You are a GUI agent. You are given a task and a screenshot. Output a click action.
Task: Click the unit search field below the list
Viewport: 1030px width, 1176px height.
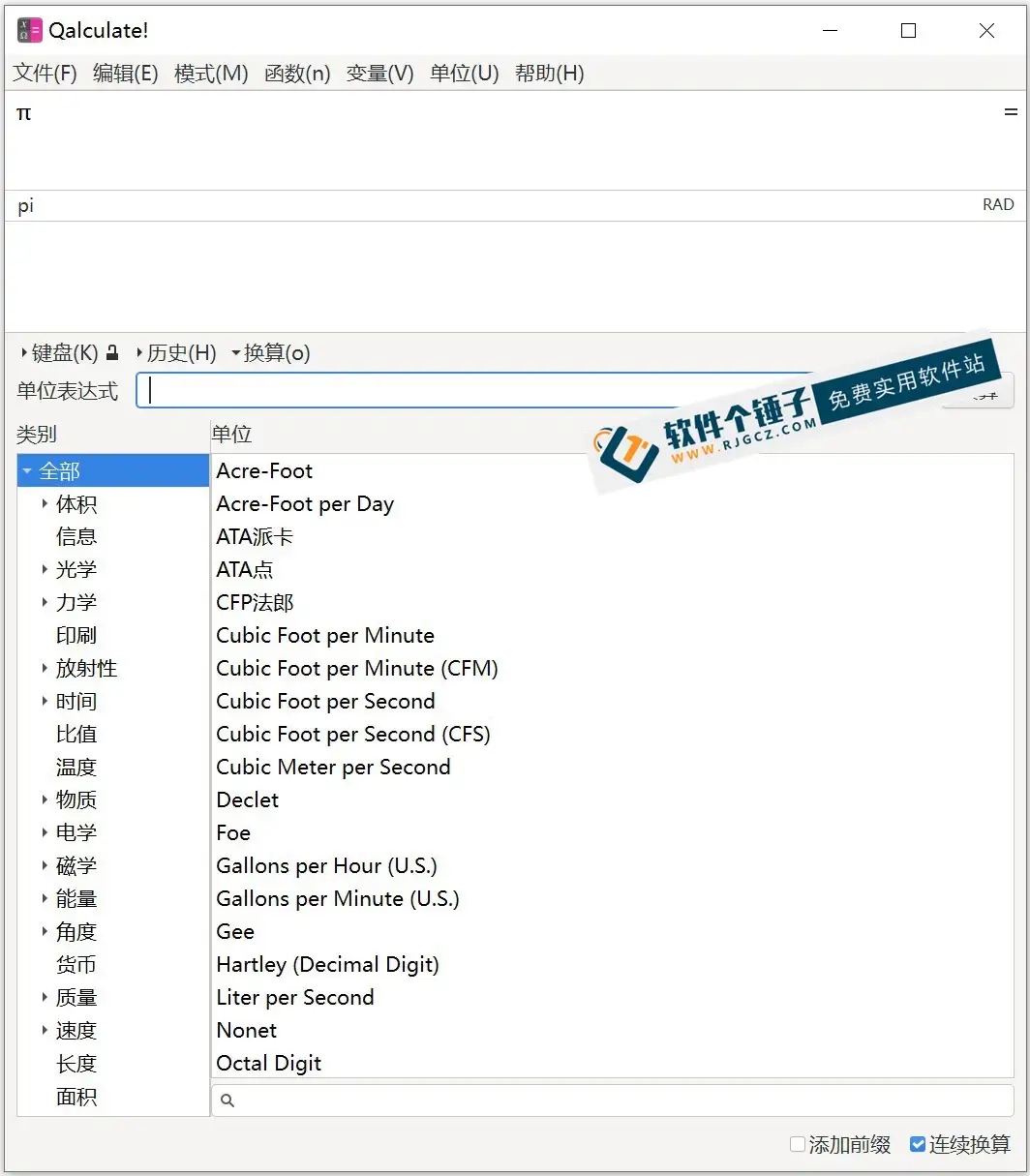coord(613,1101)
